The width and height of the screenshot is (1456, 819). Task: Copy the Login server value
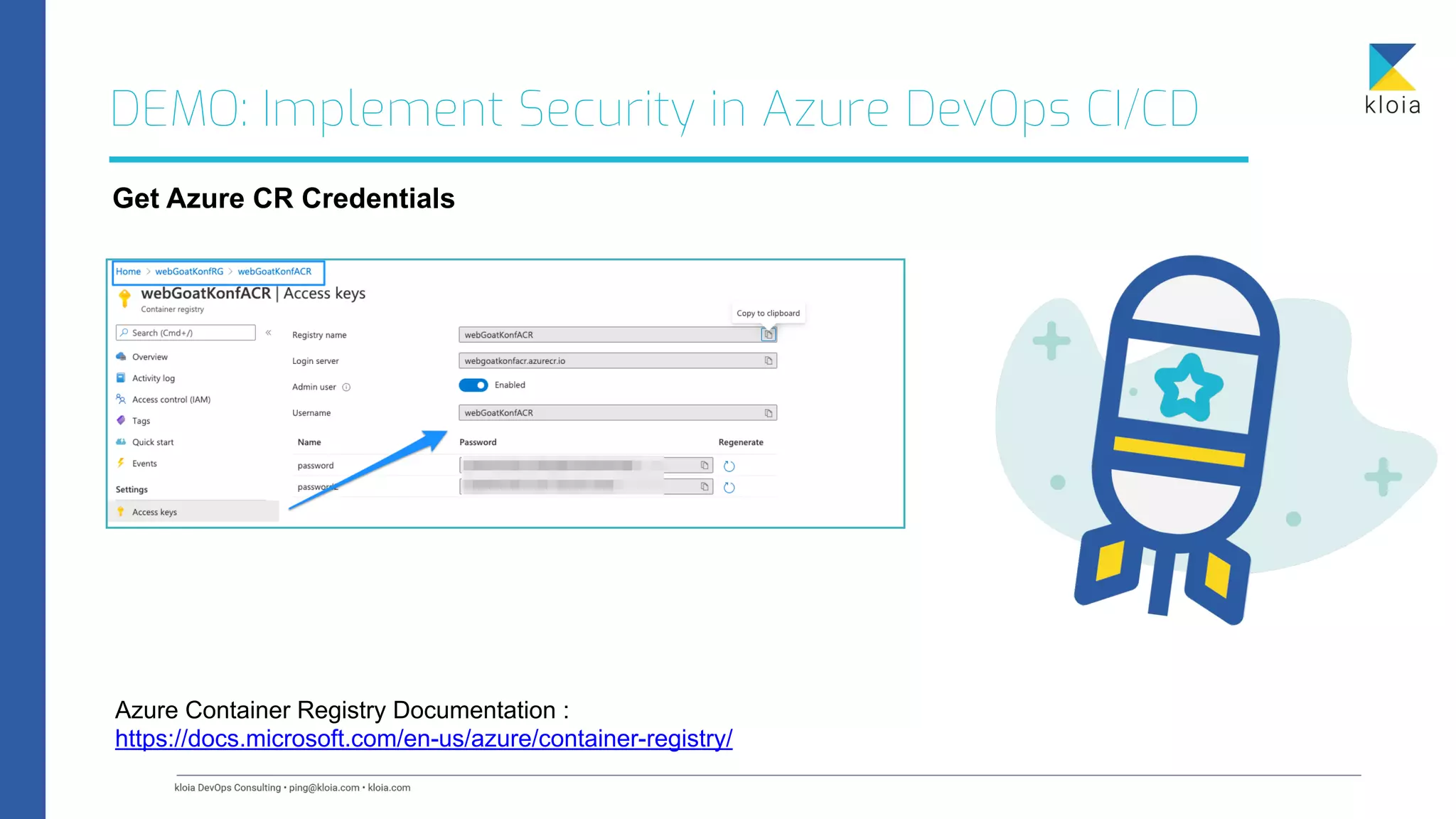pyautogui.click(x=769, y=360)
